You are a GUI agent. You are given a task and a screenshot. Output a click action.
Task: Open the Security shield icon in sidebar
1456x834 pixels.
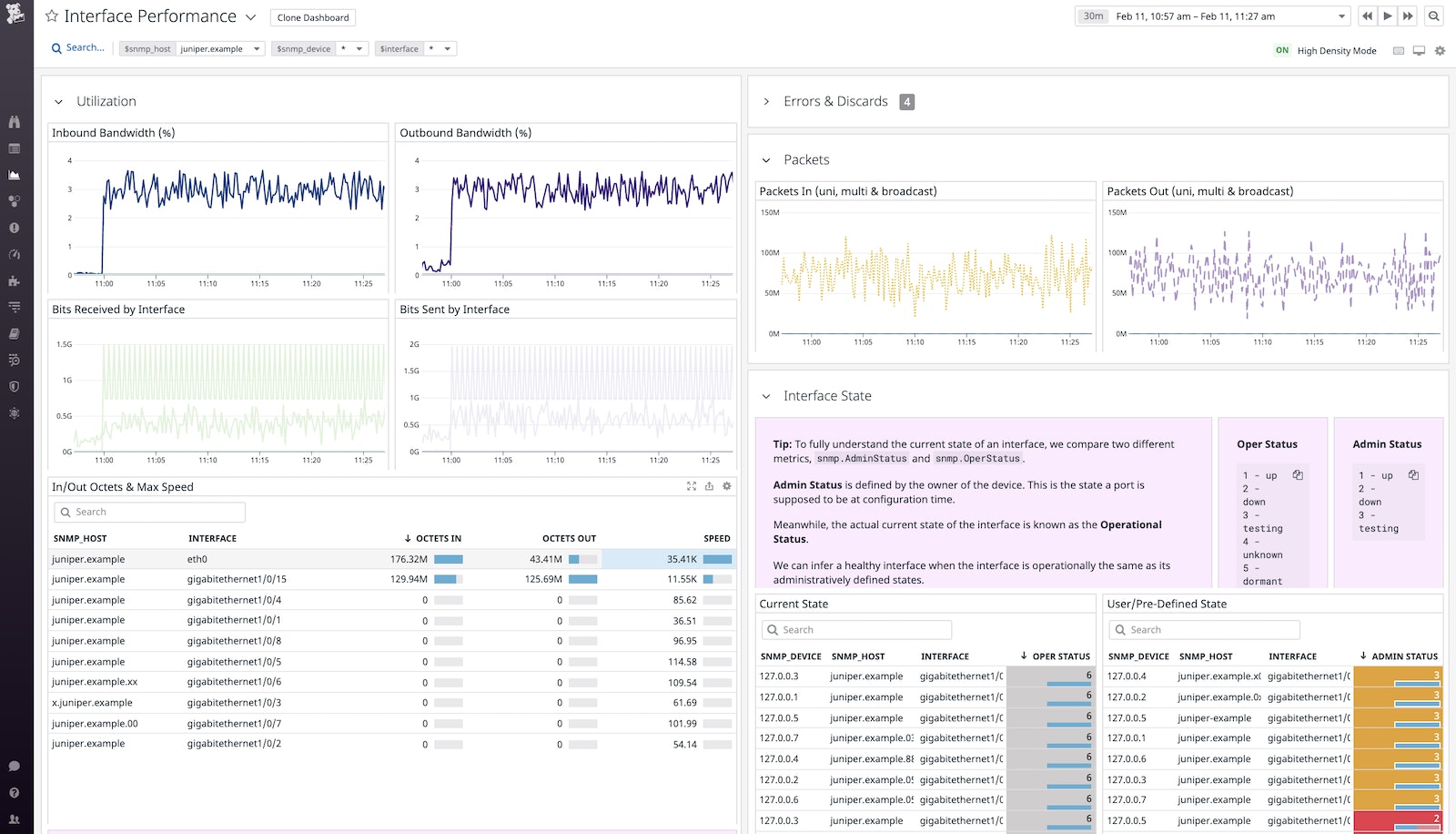coord(14,386)
